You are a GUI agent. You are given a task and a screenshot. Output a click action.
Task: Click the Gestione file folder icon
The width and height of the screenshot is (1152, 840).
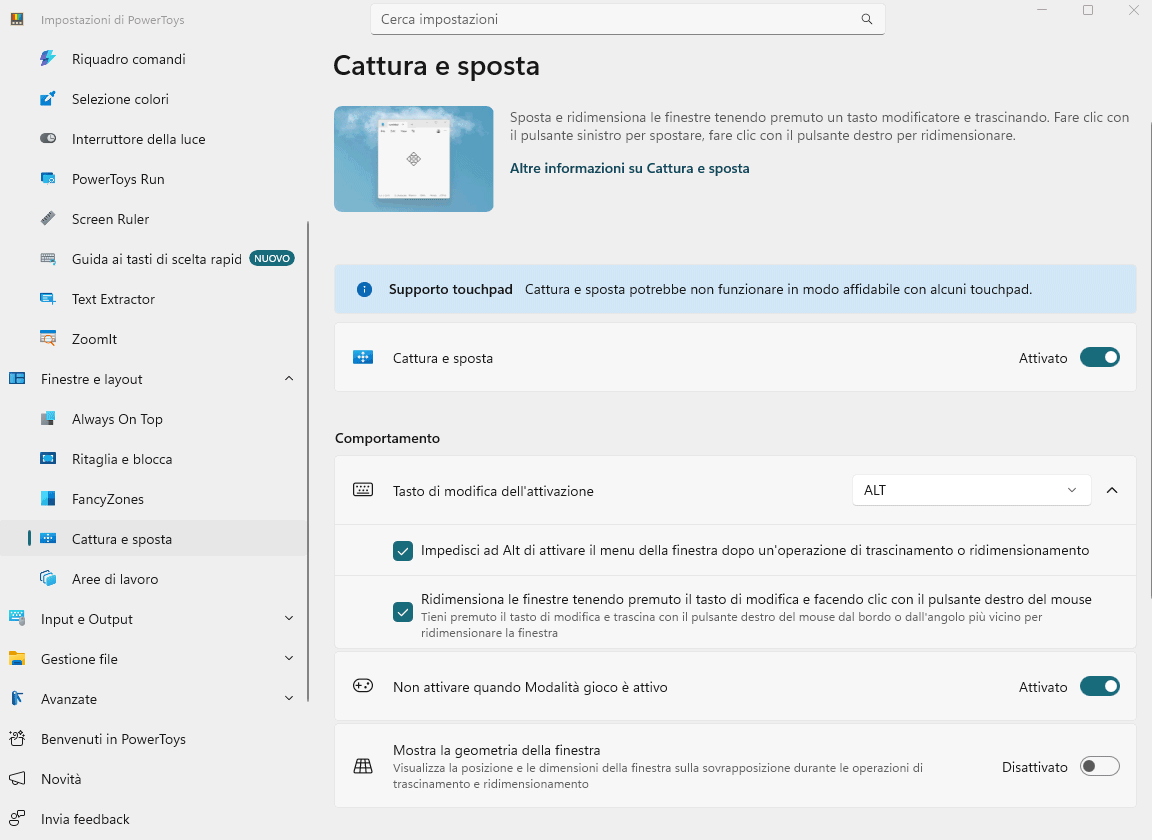(x=17, y=658)
